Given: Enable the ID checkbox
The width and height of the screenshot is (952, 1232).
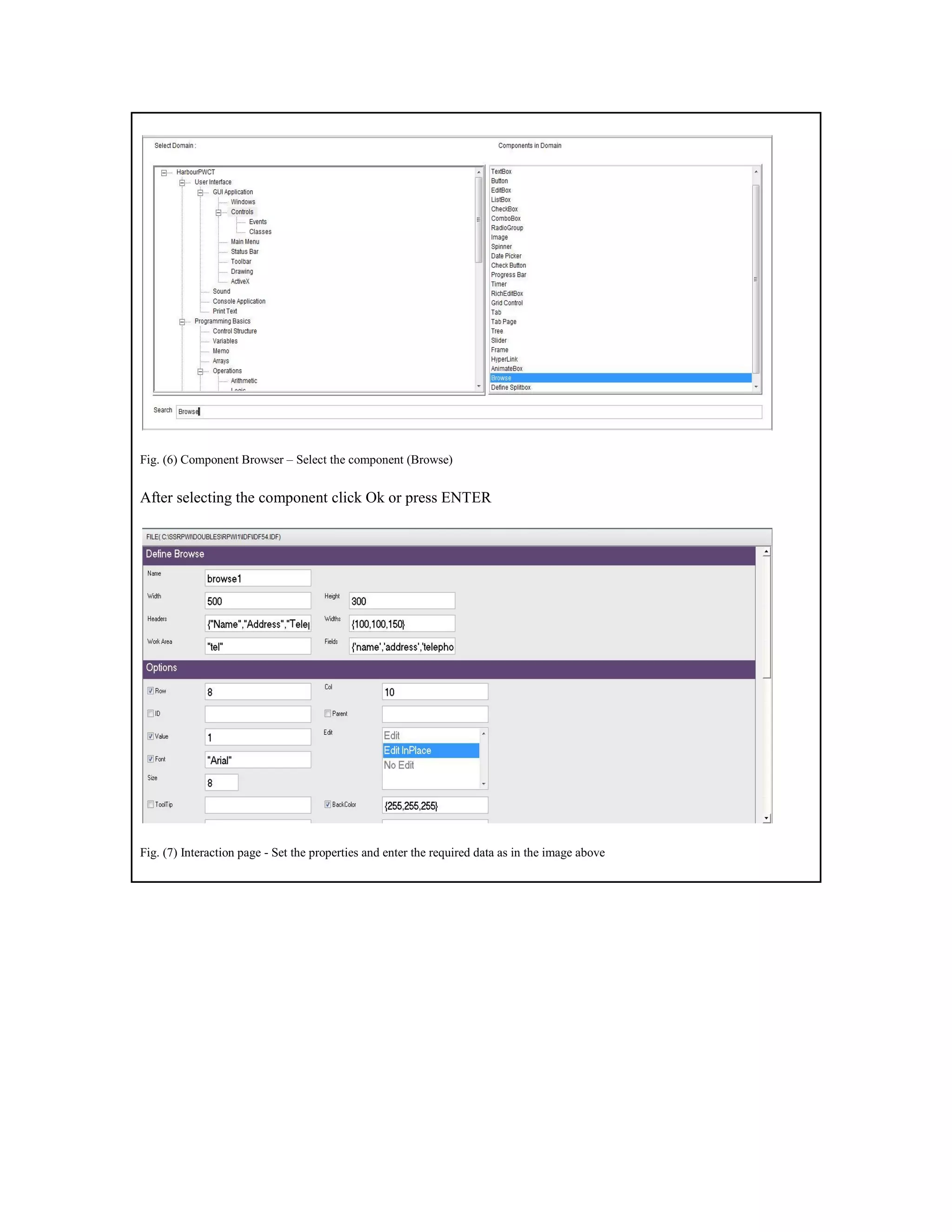Looking at the screenshot, I should tap(151, 714).
